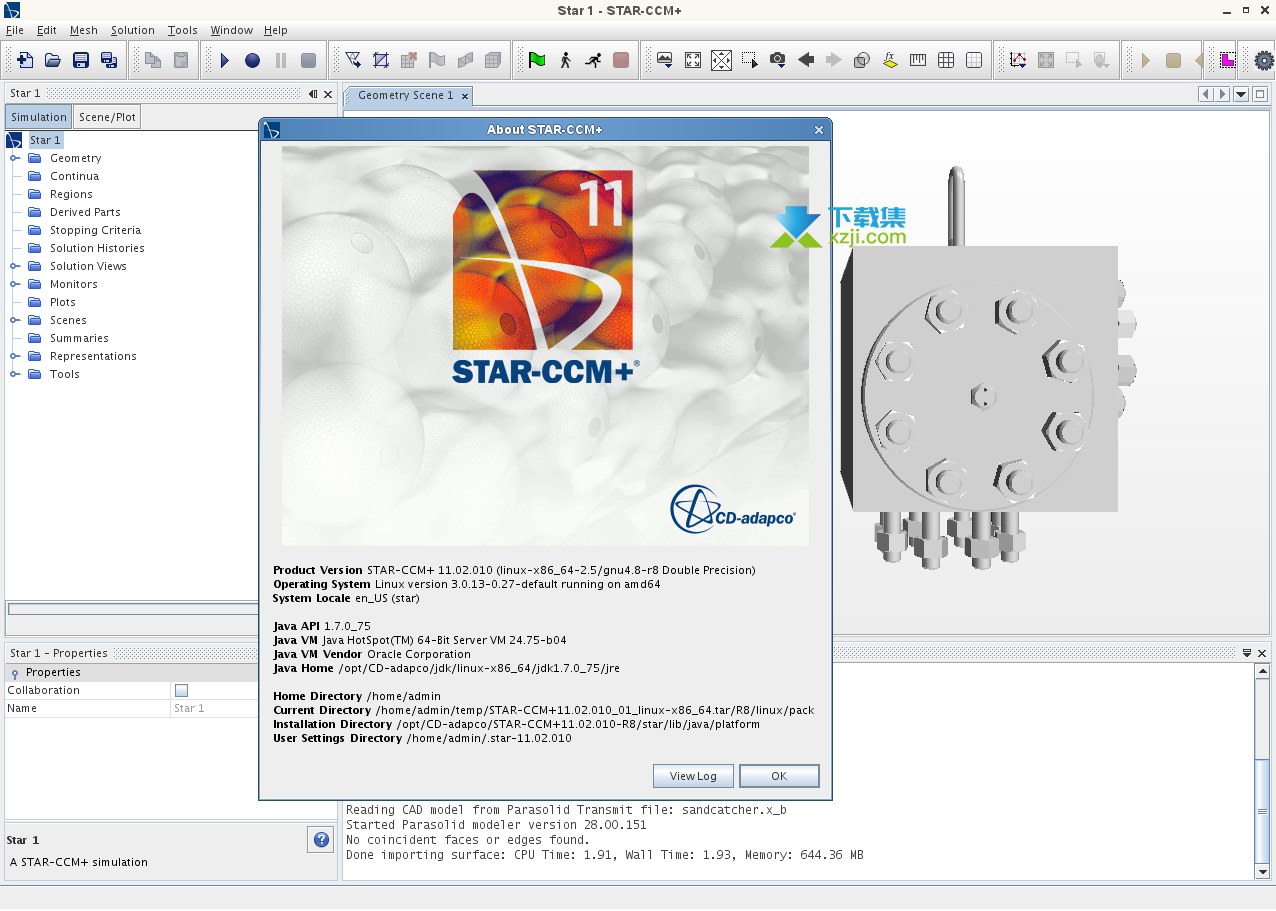Start macro recording with blue circle

pos(252,60)
